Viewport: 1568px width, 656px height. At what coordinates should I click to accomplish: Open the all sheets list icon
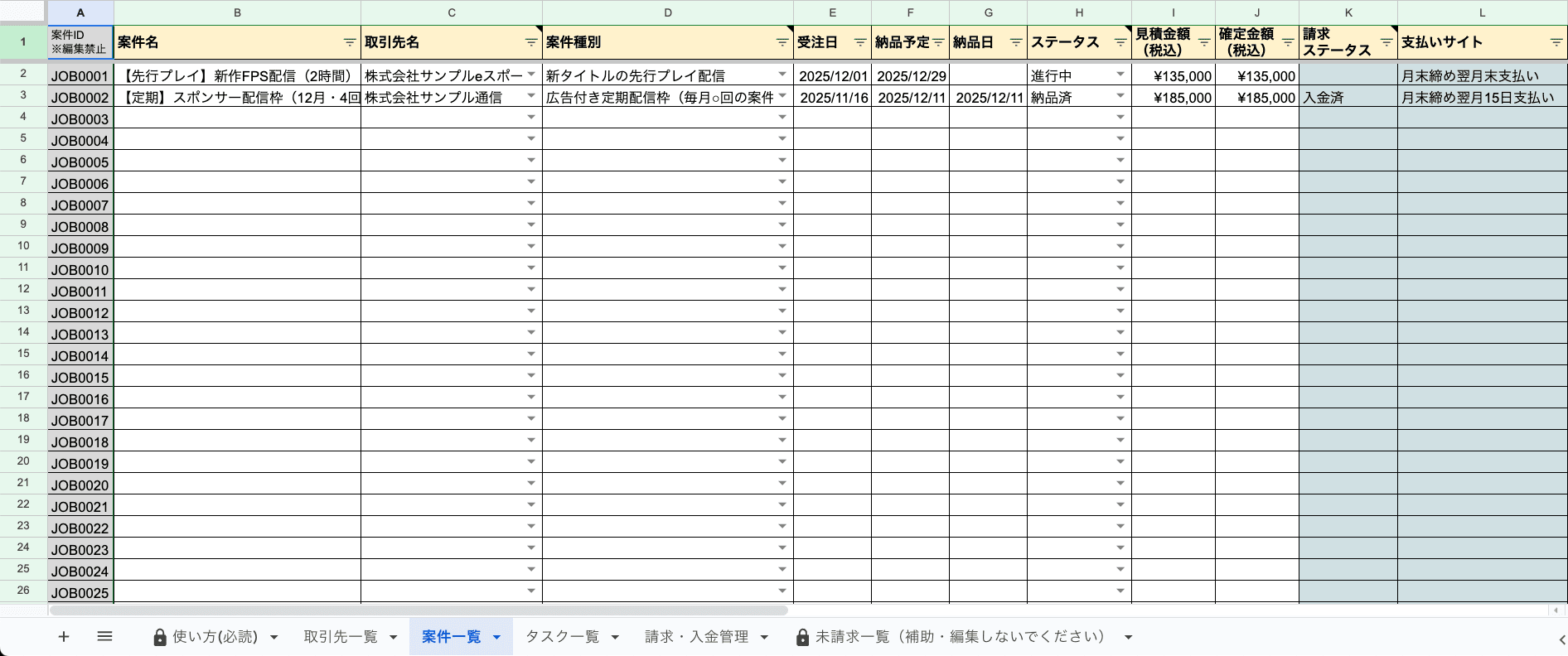tap(104, 636)
